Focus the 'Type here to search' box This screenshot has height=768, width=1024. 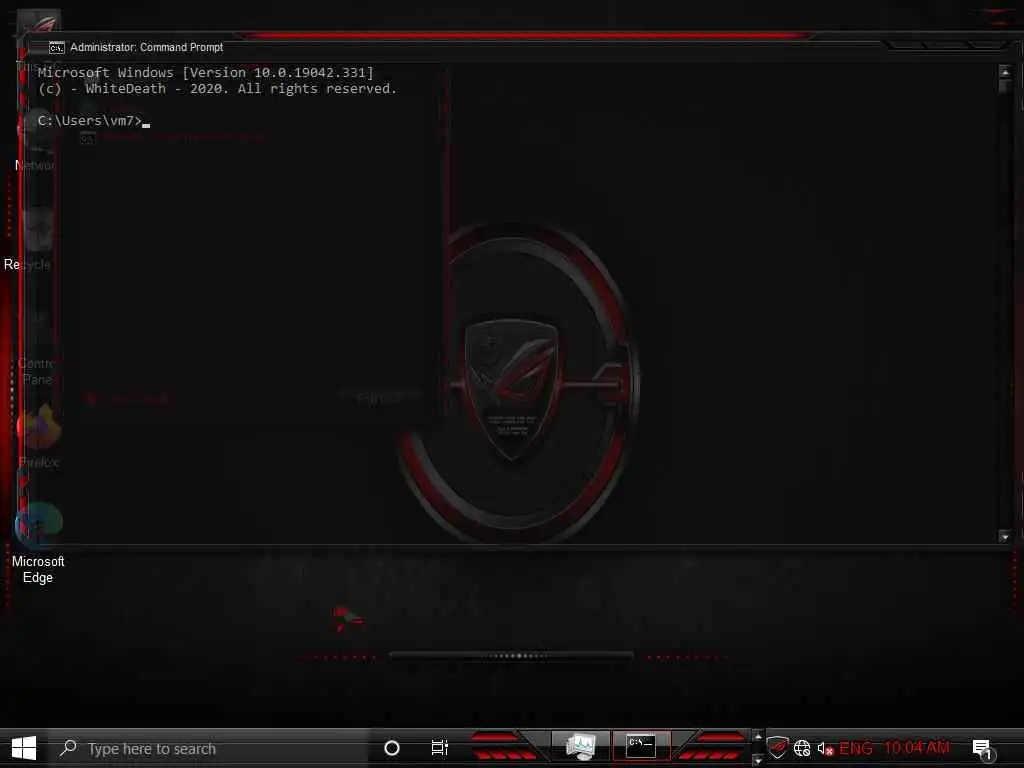pos(209,748)
